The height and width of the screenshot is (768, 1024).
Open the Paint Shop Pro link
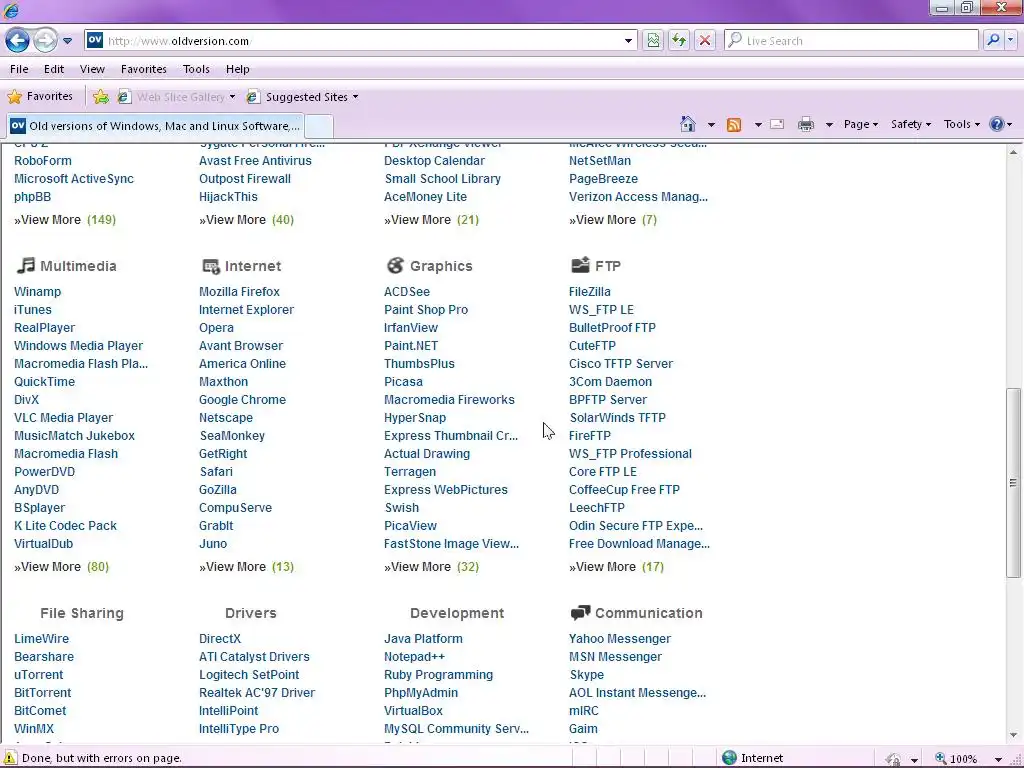[426, 310]
